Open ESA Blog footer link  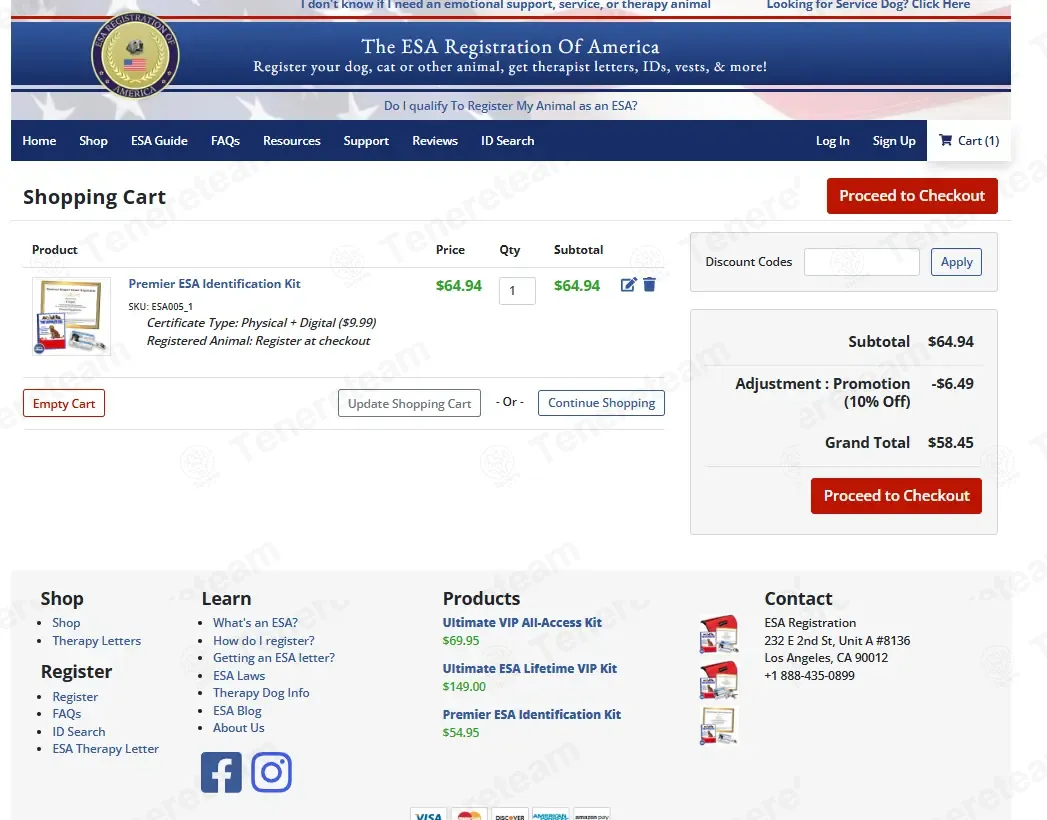(x=237, y=710)
